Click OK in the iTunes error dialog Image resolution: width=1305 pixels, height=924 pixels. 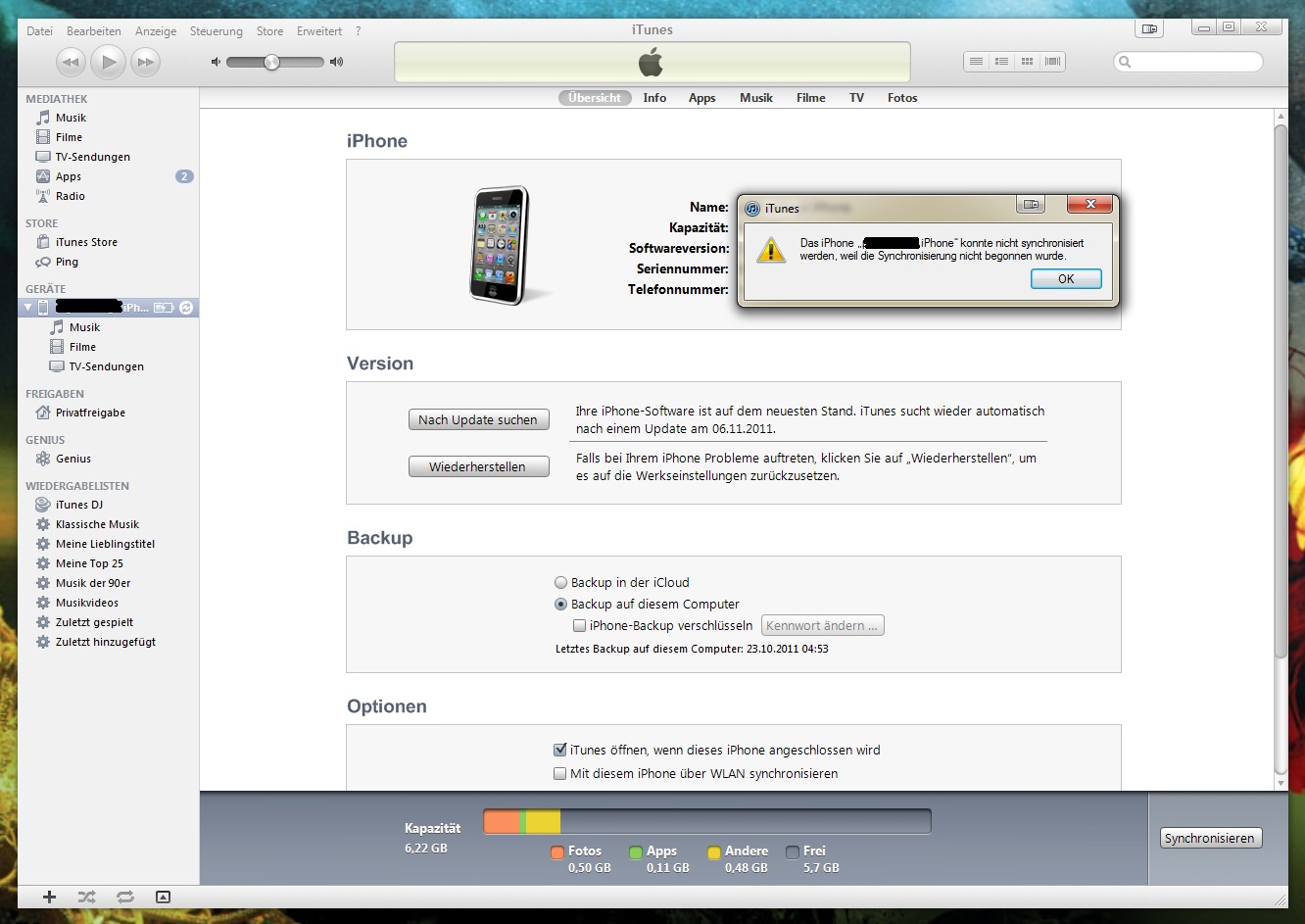(x=1066, y=279)
